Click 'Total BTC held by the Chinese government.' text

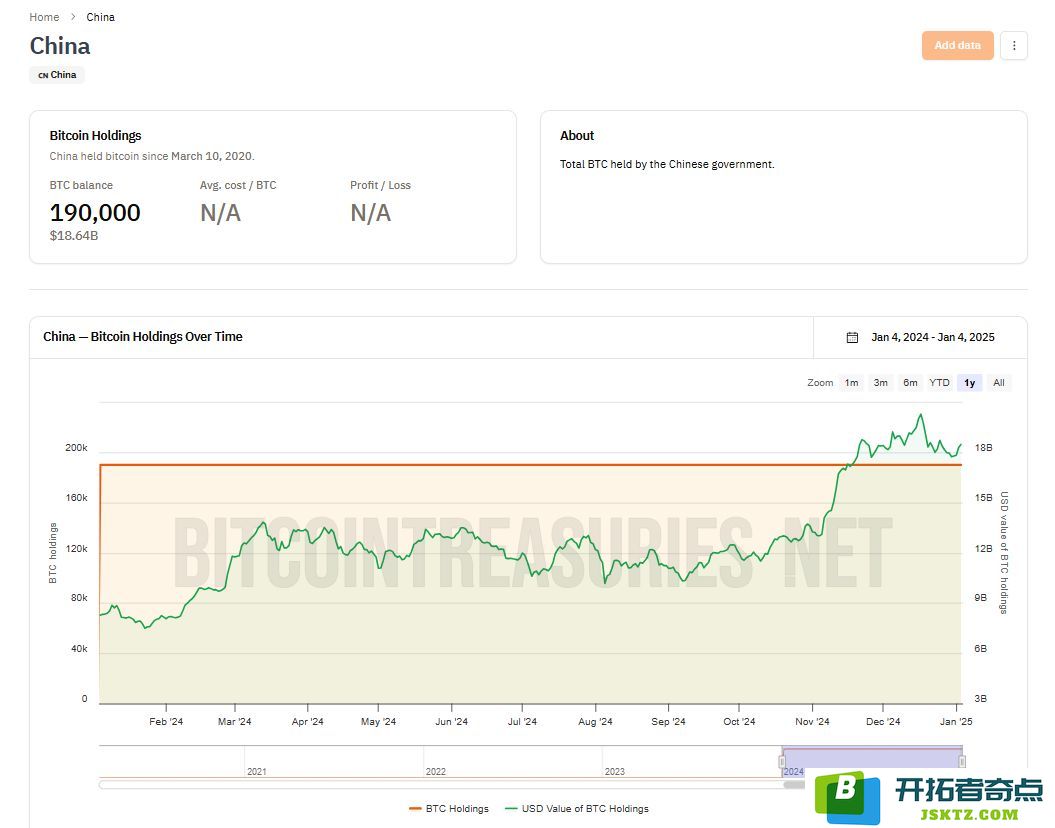pyautogui.click(x=667, y=164)
